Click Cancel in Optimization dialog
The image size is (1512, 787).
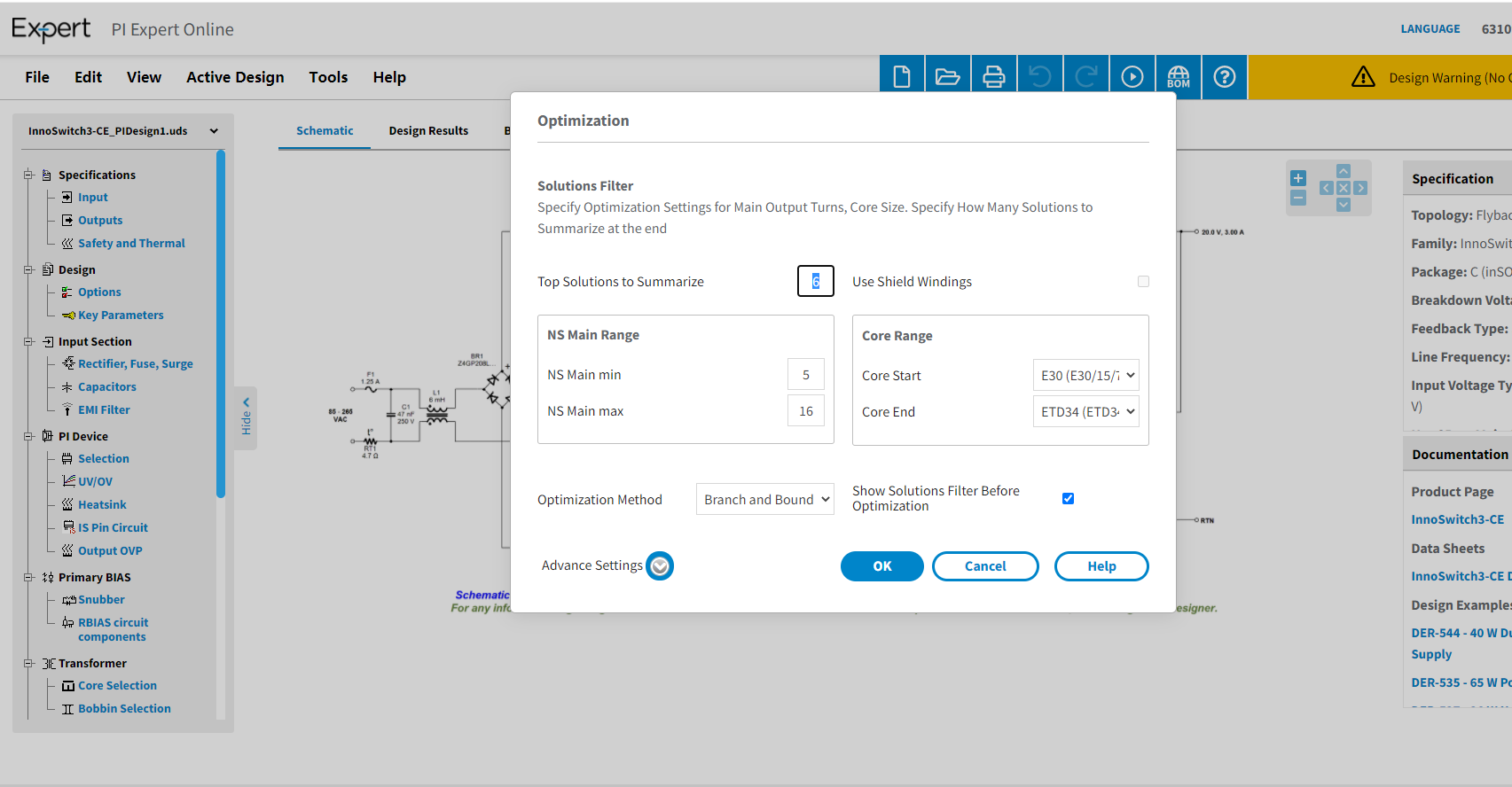[x=985, y=566]
